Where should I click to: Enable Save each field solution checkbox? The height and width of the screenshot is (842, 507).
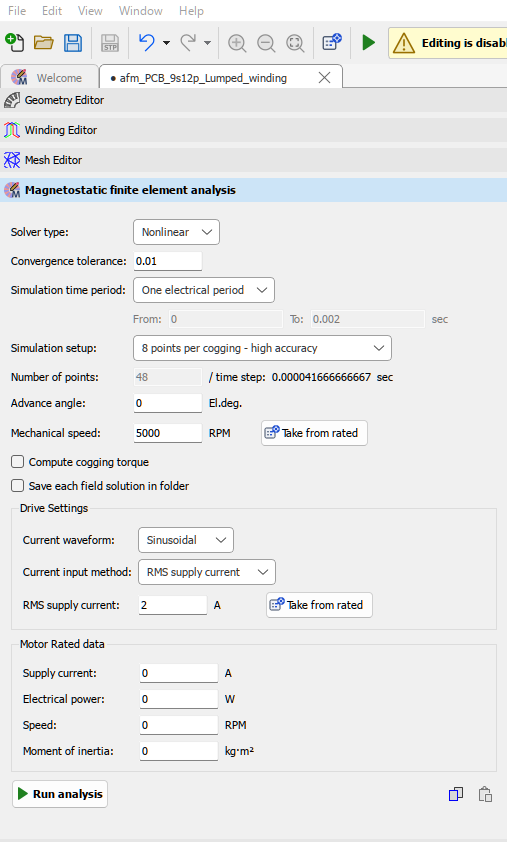pos(18,486)
